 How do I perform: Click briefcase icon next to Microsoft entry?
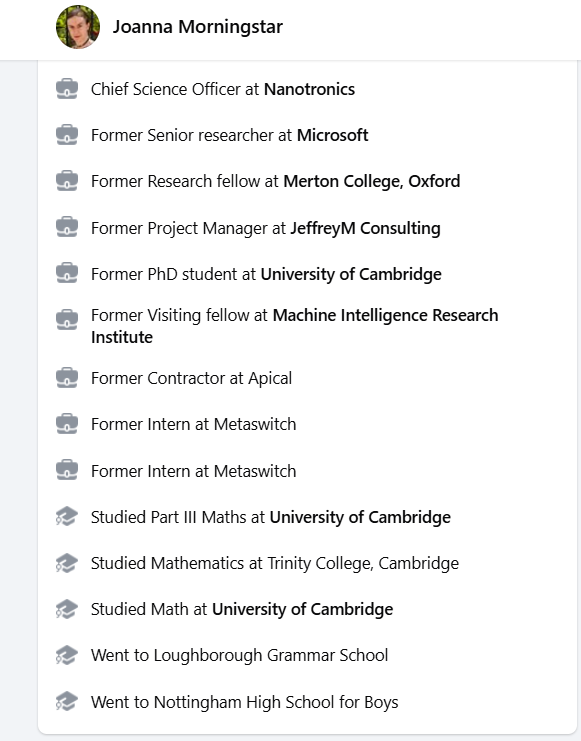pyautogui.click(x=67, y=135)
